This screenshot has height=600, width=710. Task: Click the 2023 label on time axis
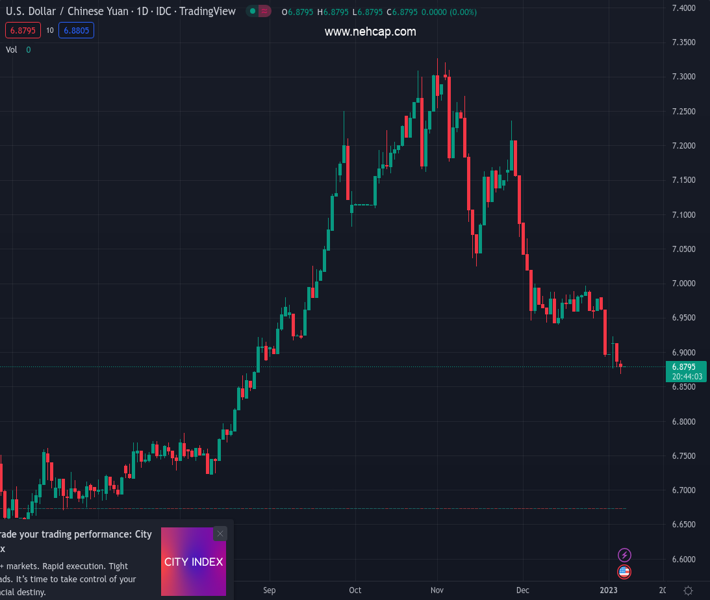coord(608,590)
